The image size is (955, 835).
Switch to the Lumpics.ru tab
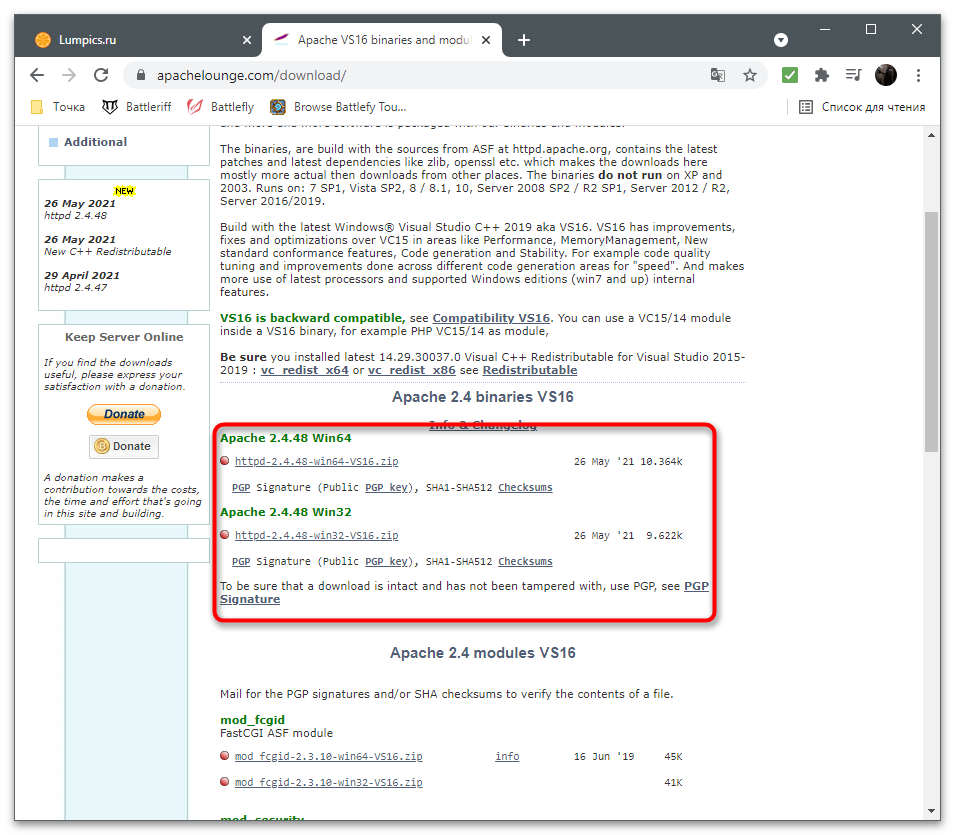pos(143,40)
